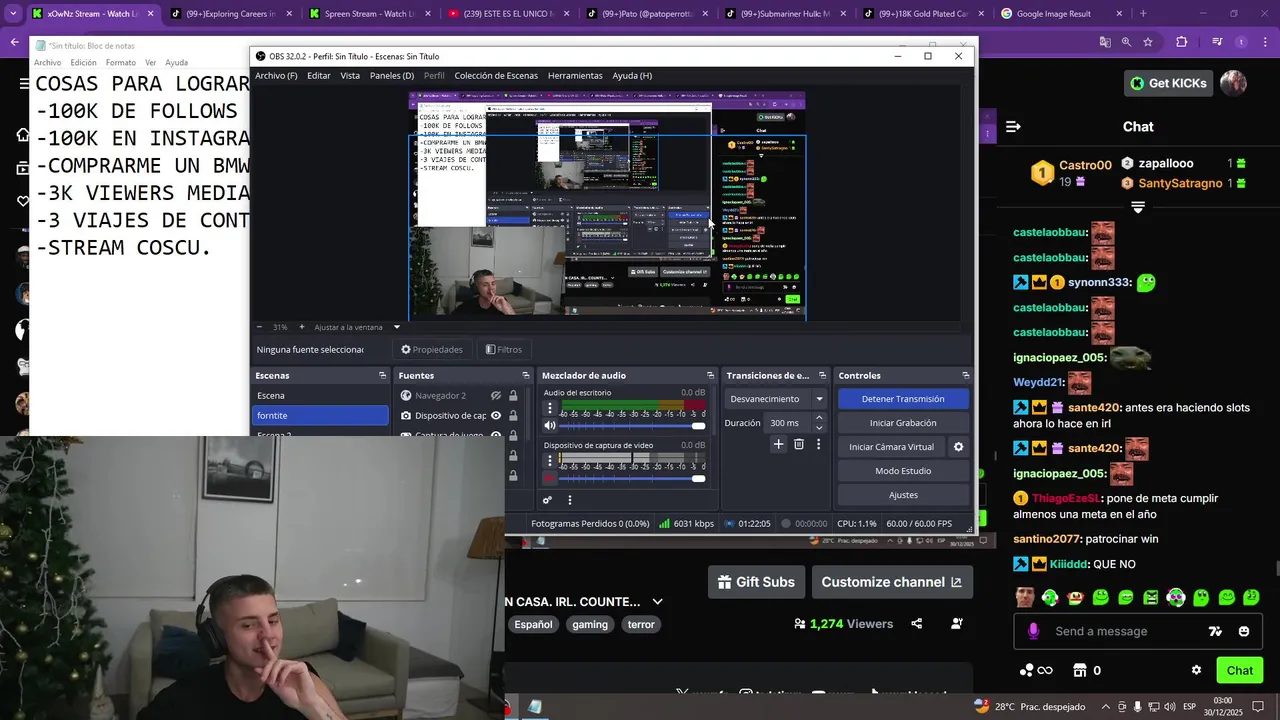Click Modo Estudio button
The height and width of the screenshot is (720, 1280).
(x=903, y=471)
